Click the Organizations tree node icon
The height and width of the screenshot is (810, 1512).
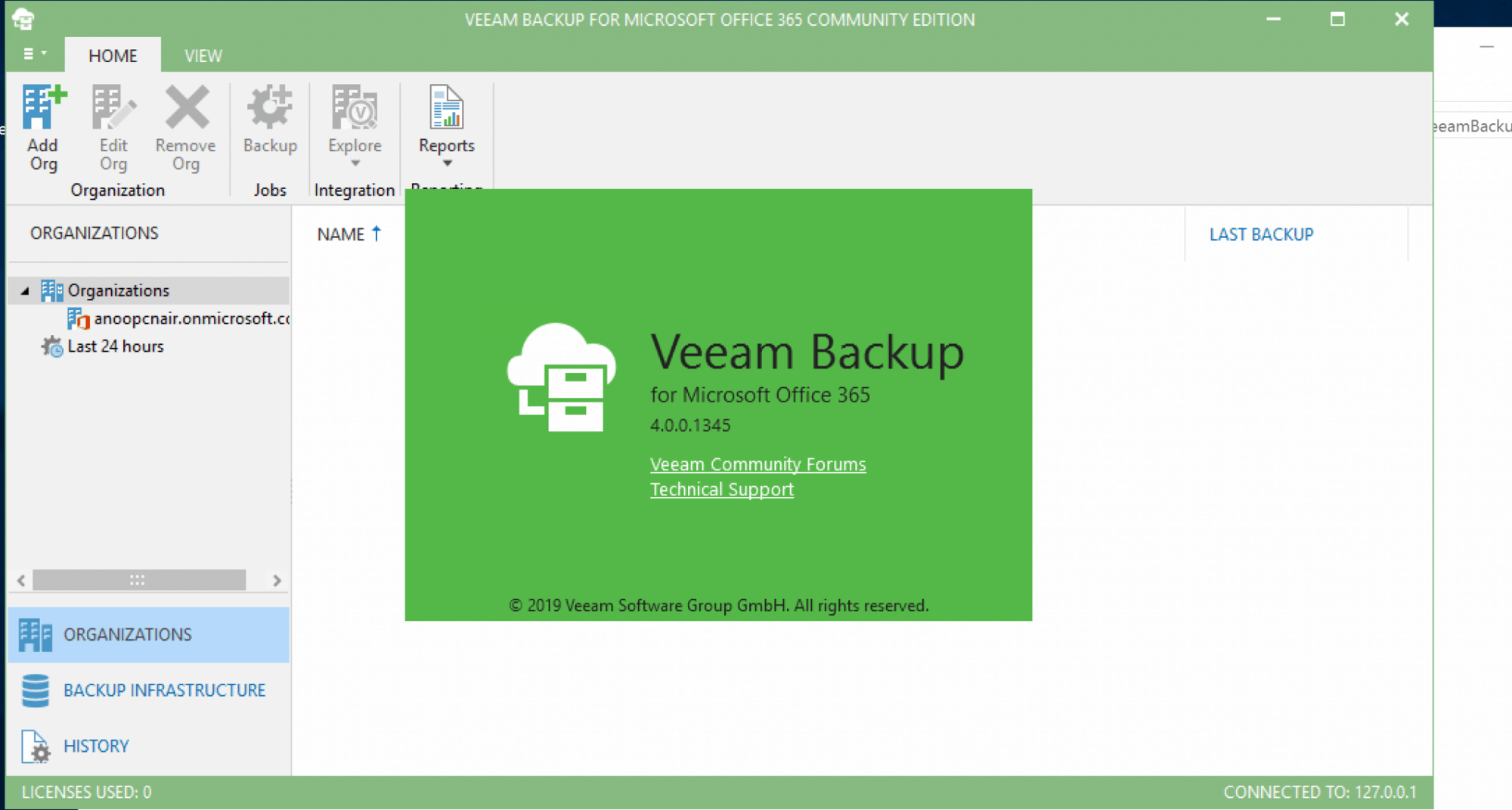(51, 290)
